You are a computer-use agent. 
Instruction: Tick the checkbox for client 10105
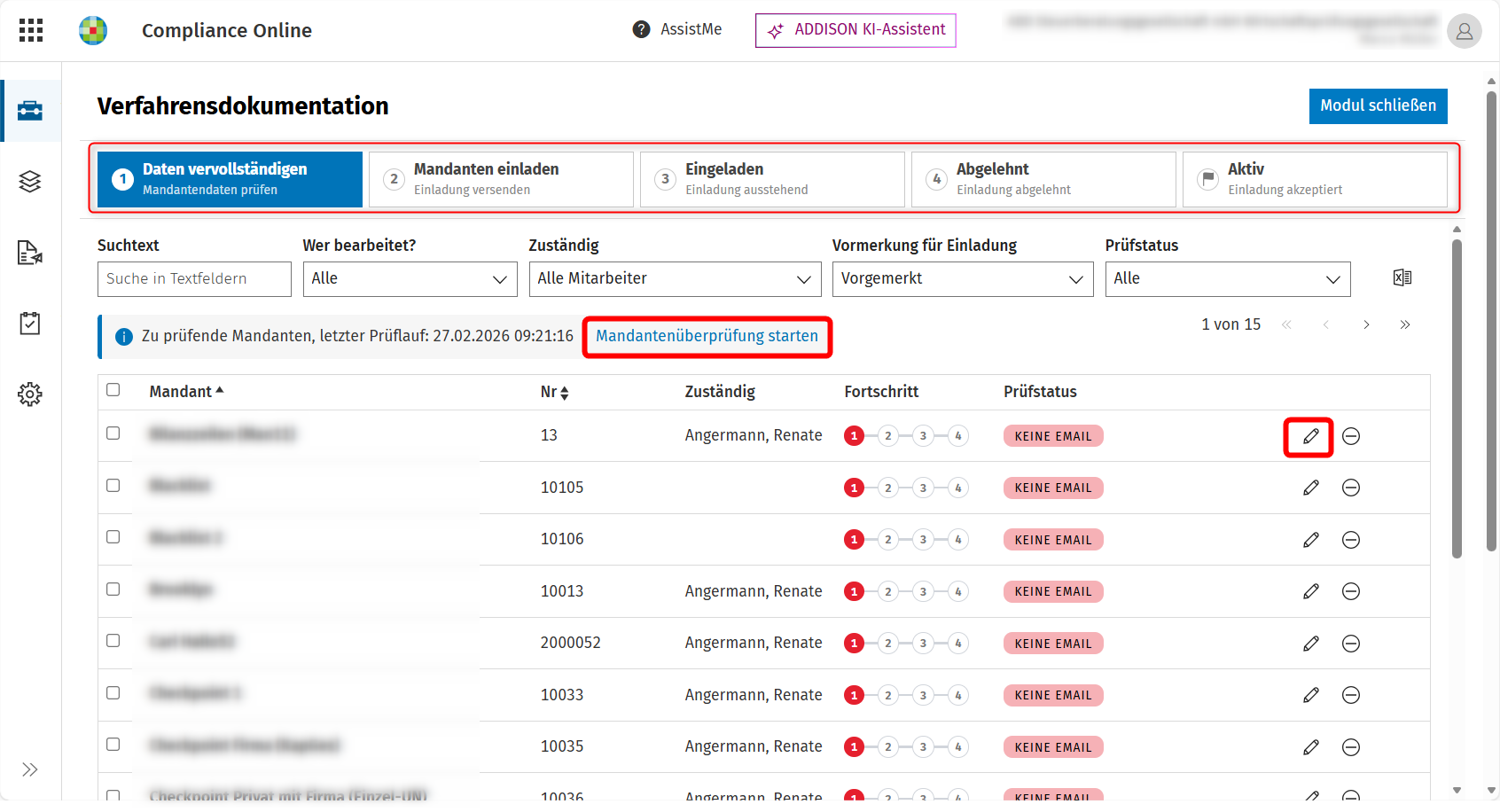click(113, 486)
